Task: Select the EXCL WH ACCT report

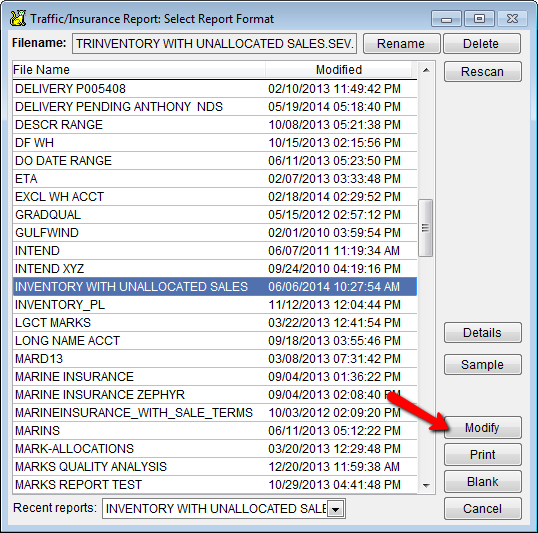Action: 215,197
